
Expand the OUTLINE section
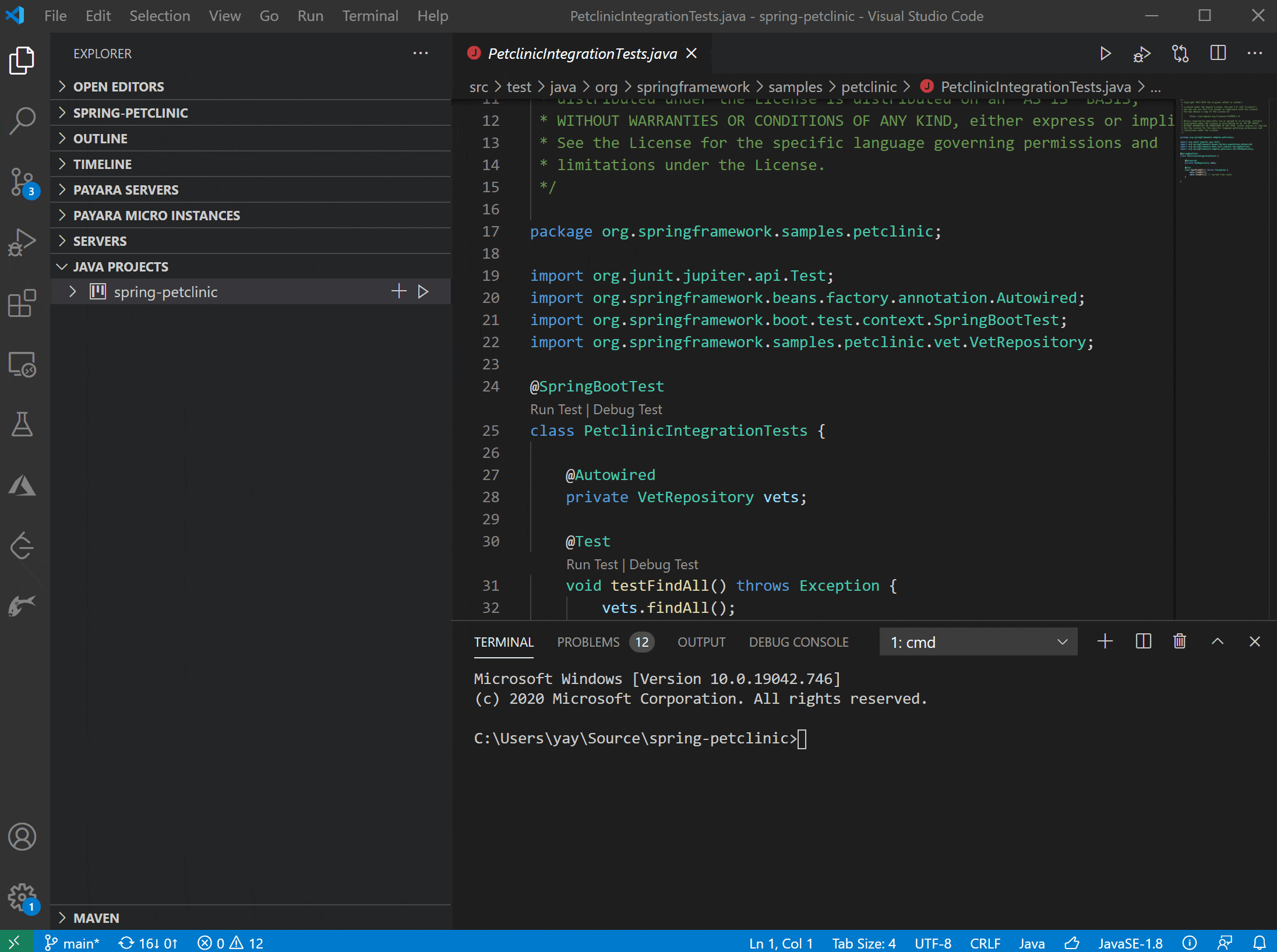click(251, 139)
